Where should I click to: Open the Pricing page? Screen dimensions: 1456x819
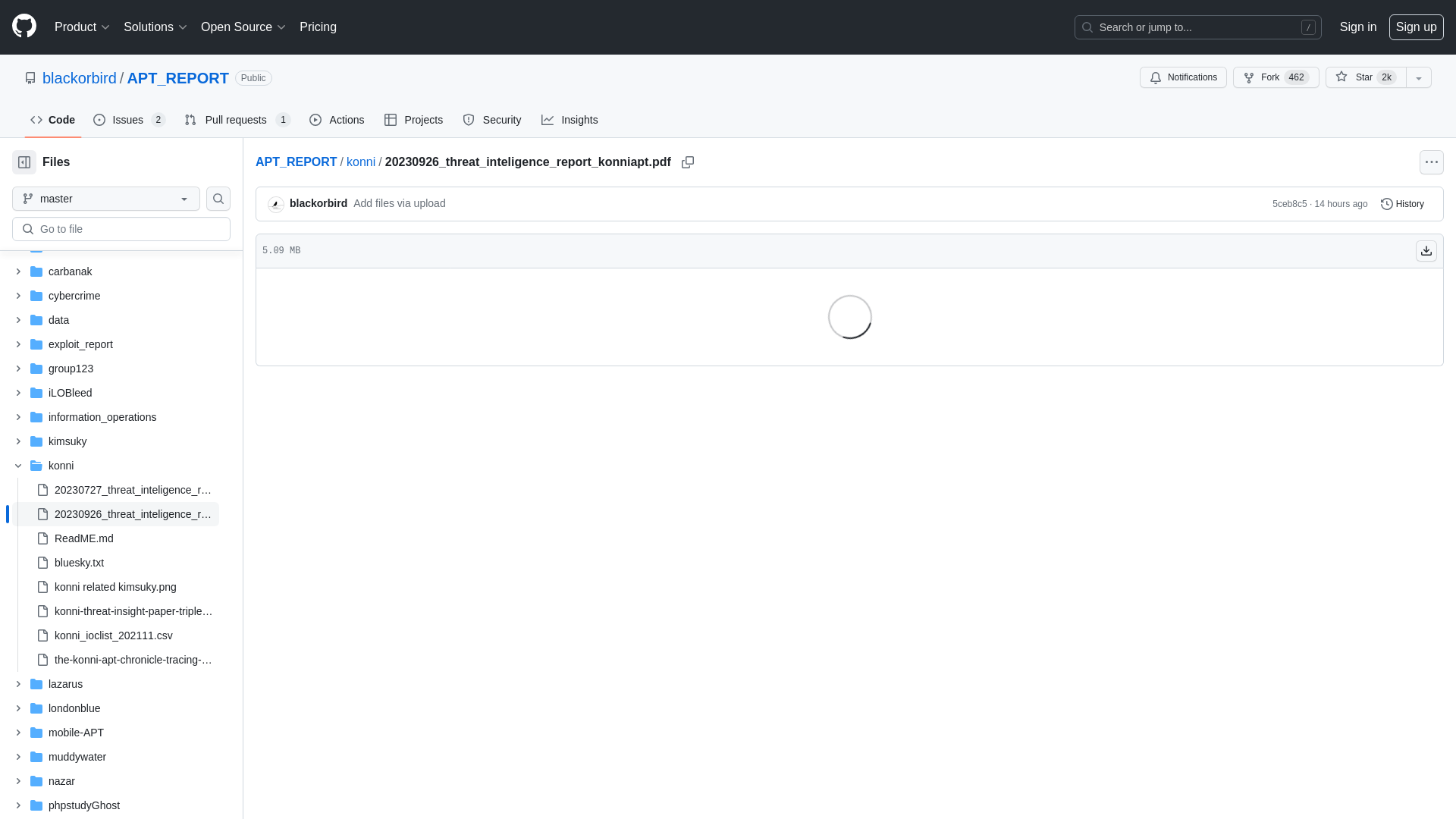pyautogui.click(x=318, y=27)
